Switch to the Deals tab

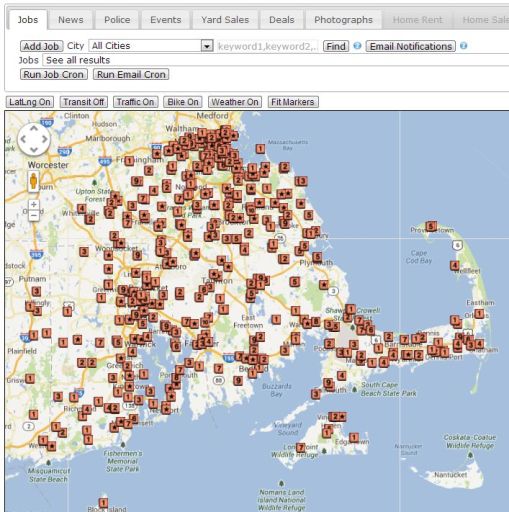pyautogui.click(x=282, y=20)
